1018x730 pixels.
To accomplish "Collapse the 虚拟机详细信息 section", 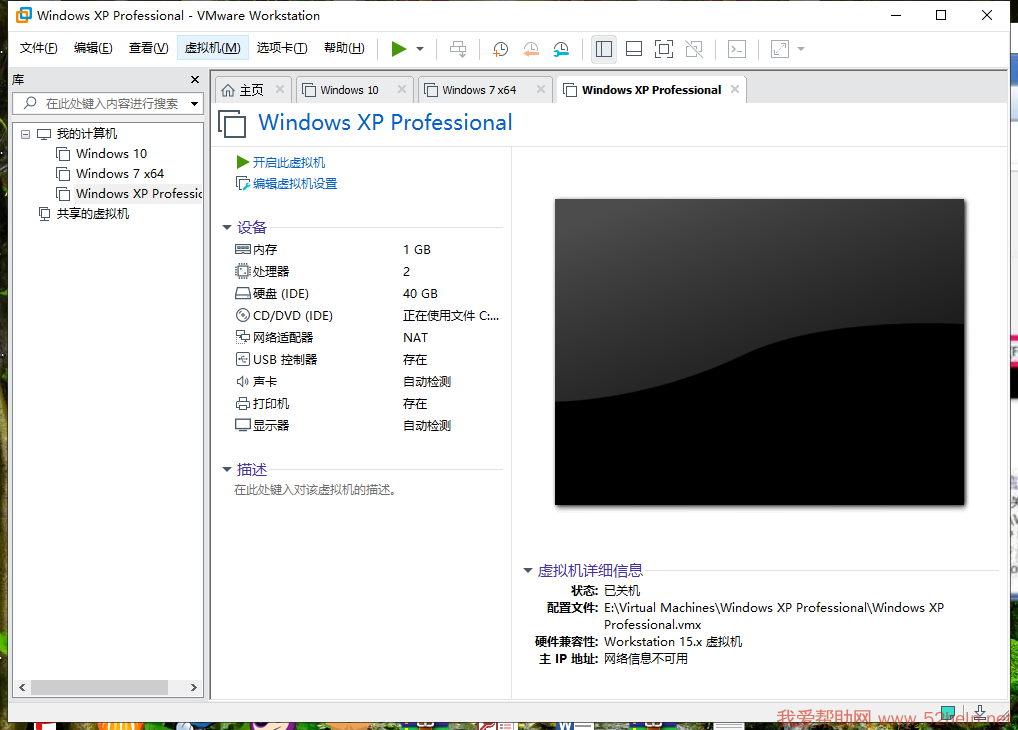I will coord(528,571).
